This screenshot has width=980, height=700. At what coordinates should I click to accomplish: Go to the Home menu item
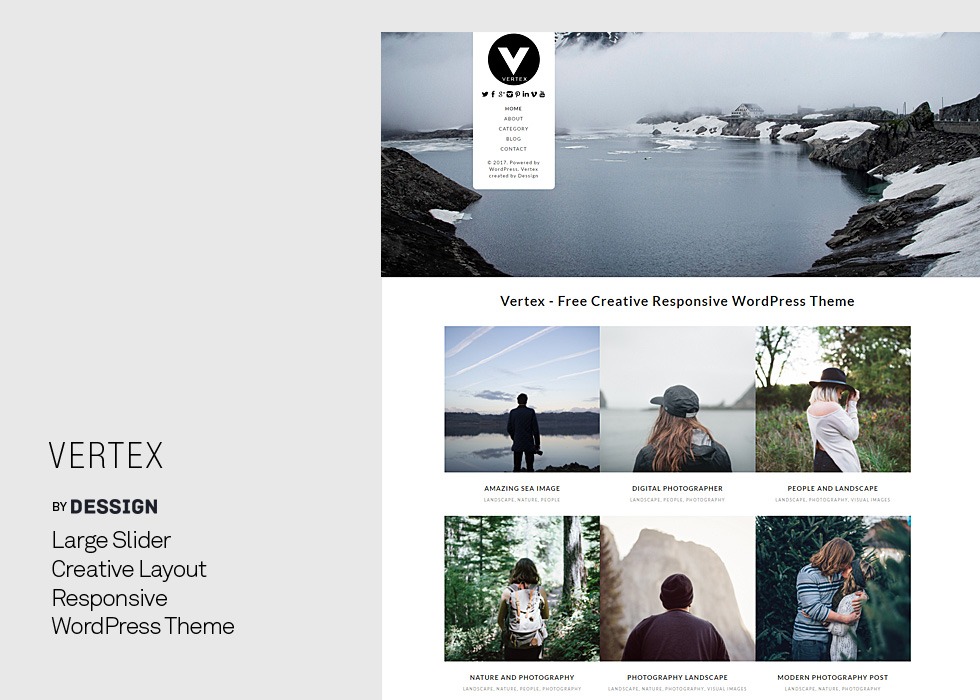point(513,109)
